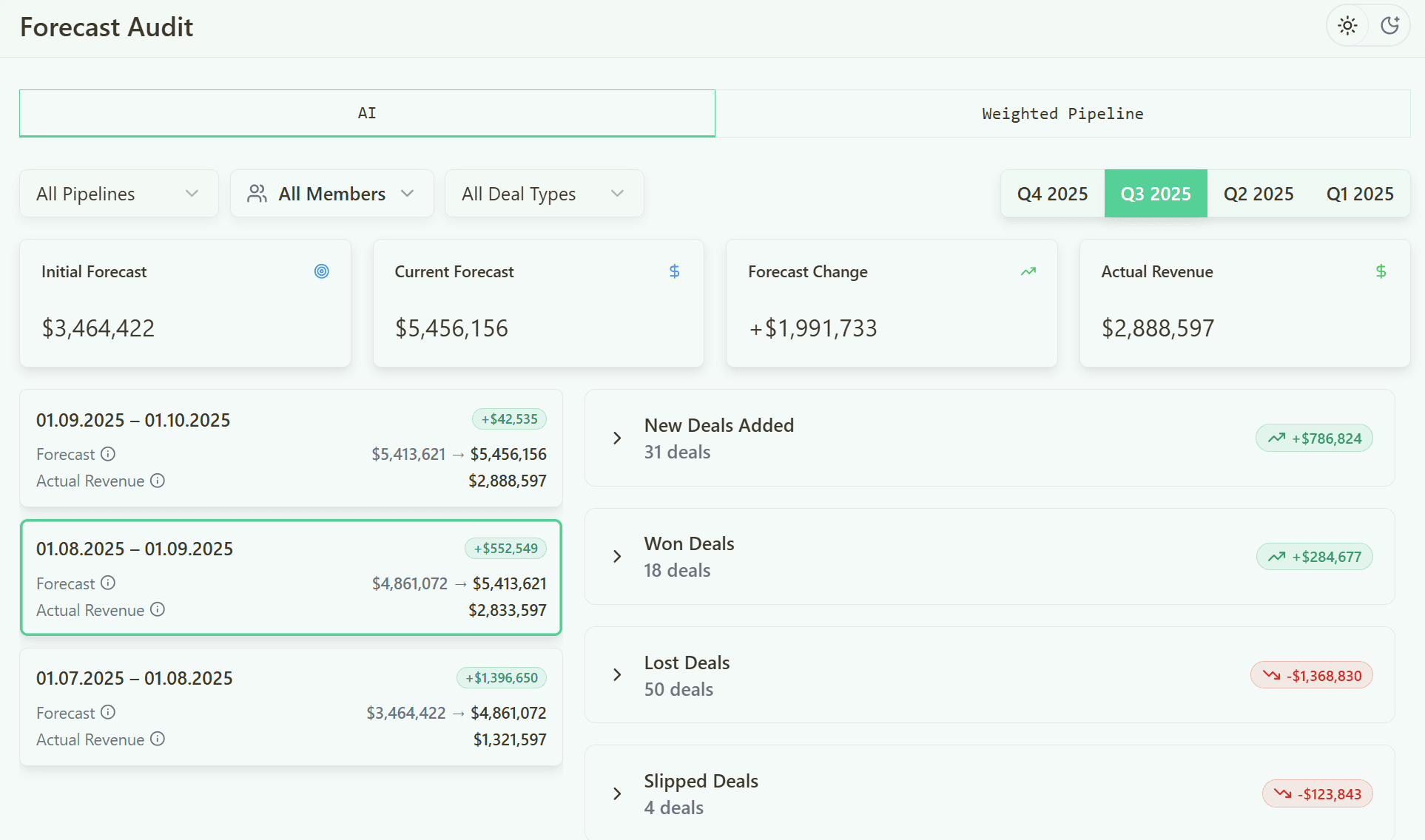
Task: Select the 01.07.2025 – 01.08.2025 period card
Action: click(x=291, y=708)
